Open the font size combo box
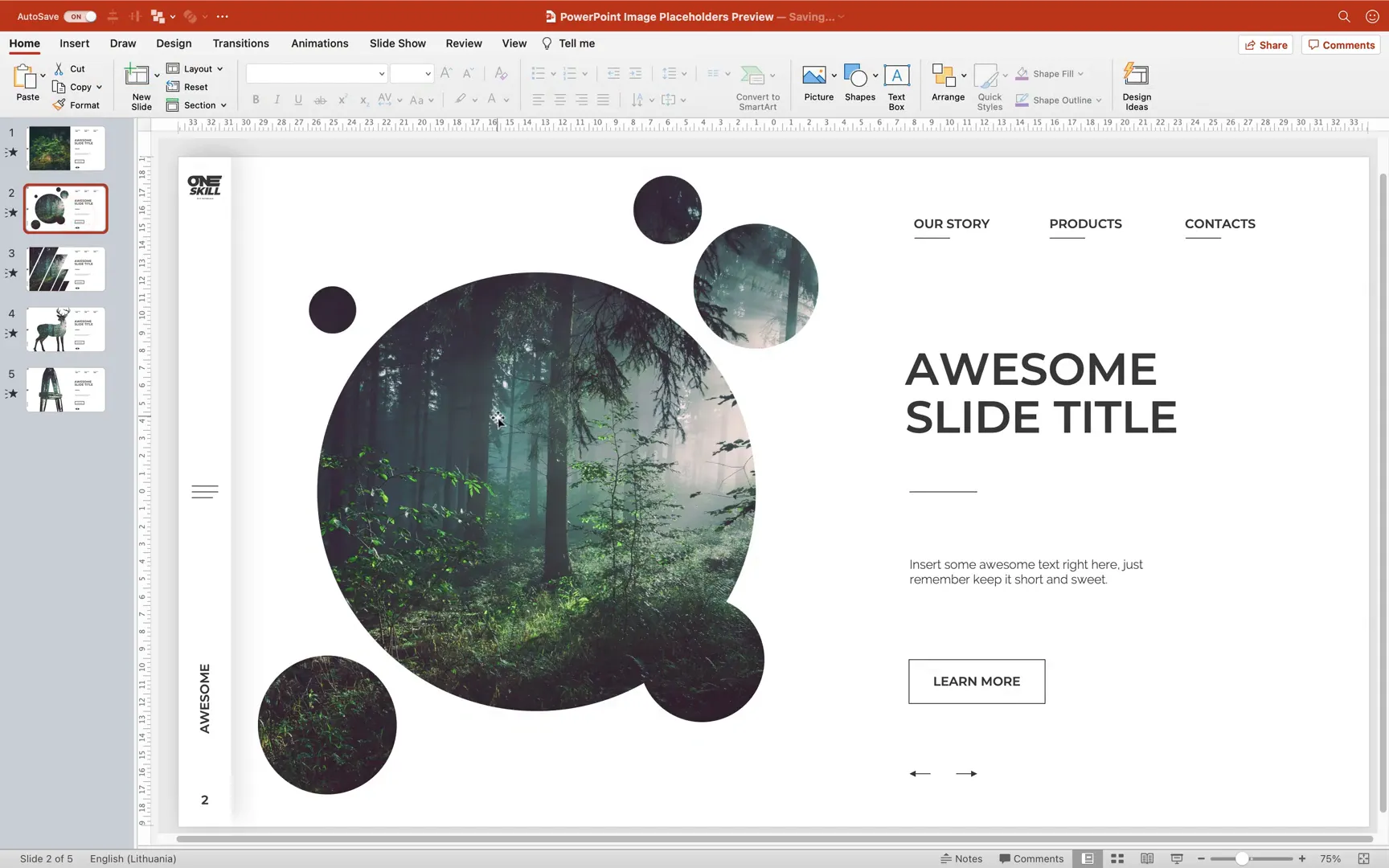Image resolution: width=1389 pixels, height=868 pixels. coord(412,73)
